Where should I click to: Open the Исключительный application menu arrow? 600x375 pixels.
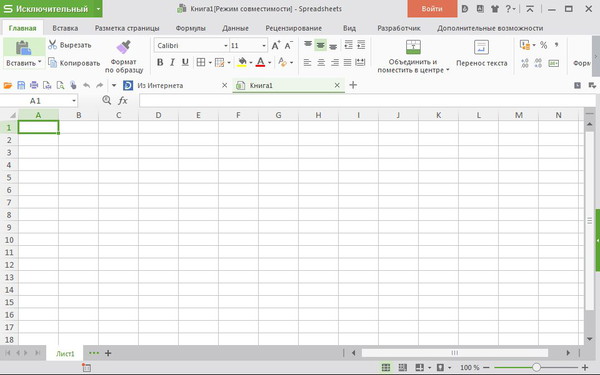(98, 9)
